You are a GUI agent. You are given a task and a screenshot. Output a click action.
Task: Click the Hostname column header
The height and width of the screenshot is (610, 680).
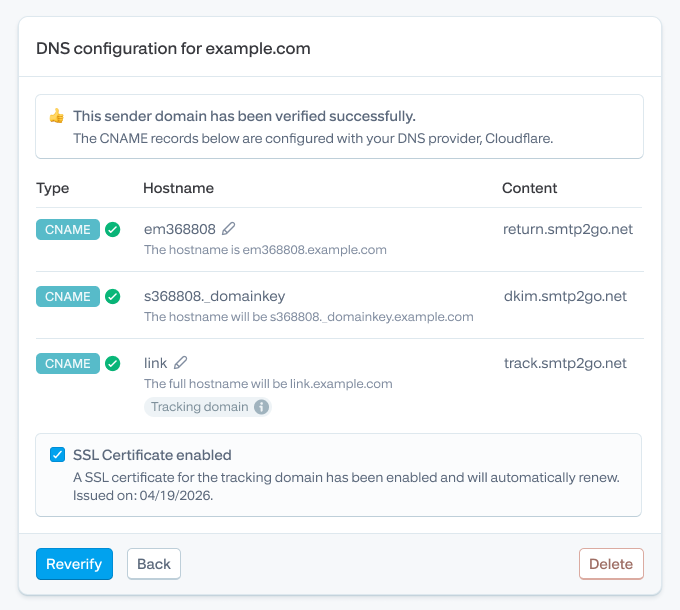coord(178,188)
